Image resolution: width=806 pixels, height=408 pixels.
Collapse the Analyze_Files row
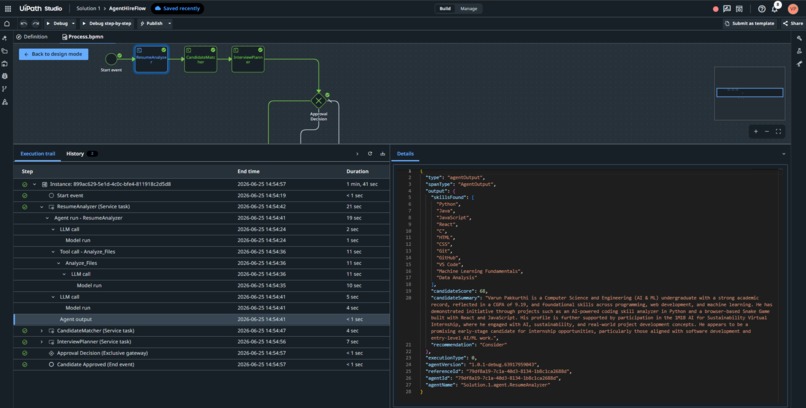[x=59, y=263]
